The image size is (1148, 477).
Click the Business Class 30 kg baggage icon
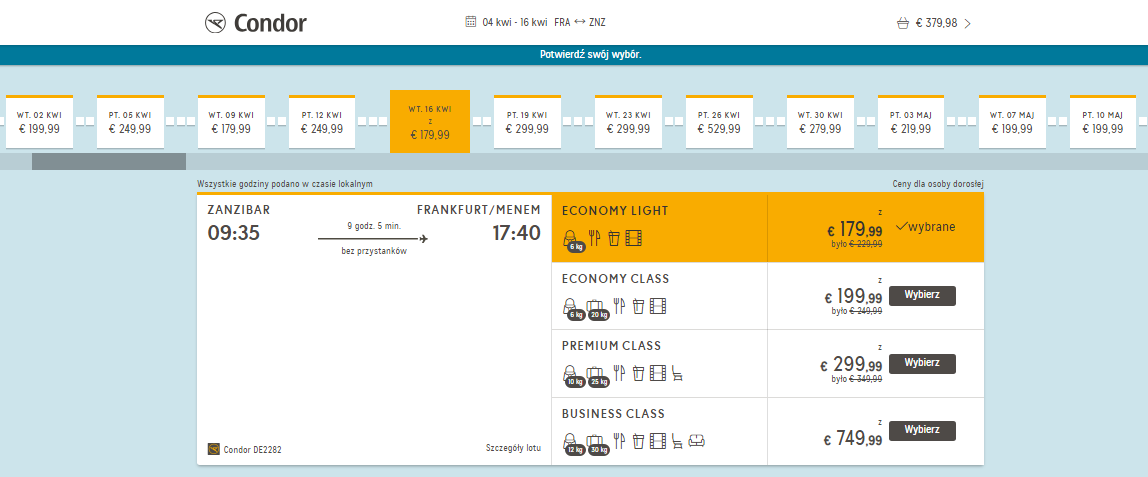[x=596, y=443]
